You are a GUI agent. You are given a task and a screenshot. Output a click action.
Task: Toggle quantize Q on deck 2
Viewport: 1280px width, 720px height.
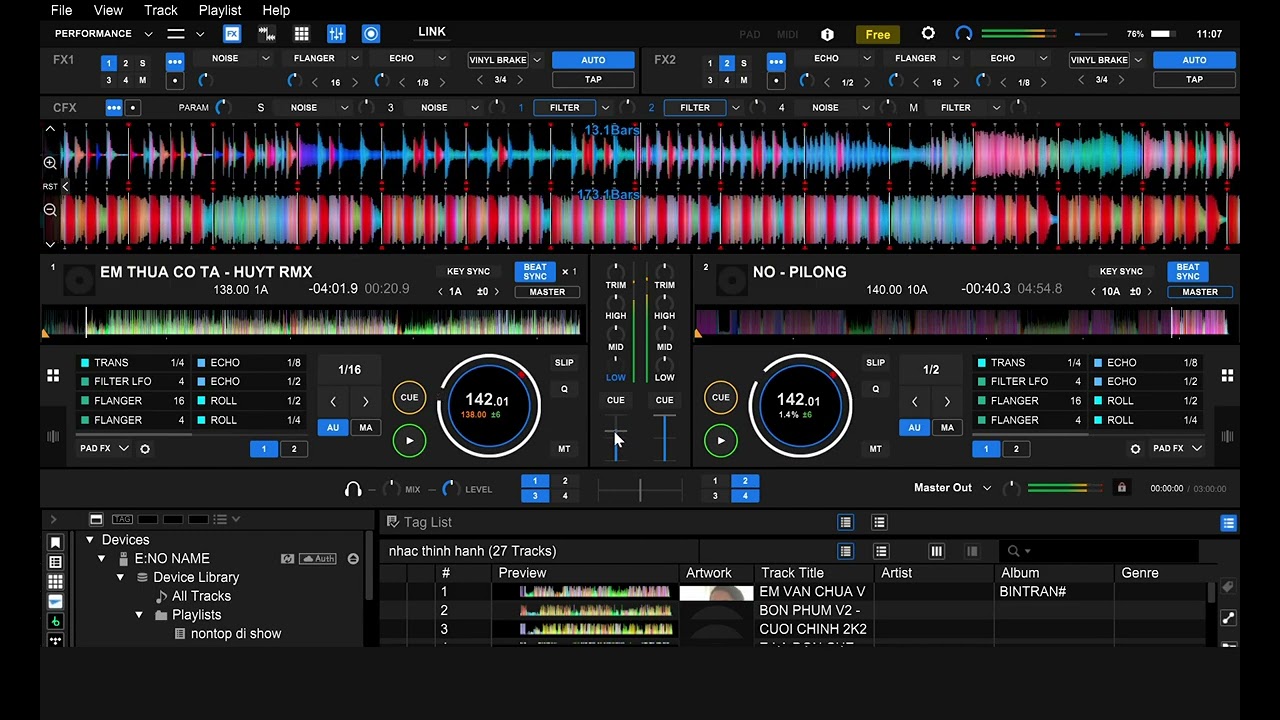875,389
